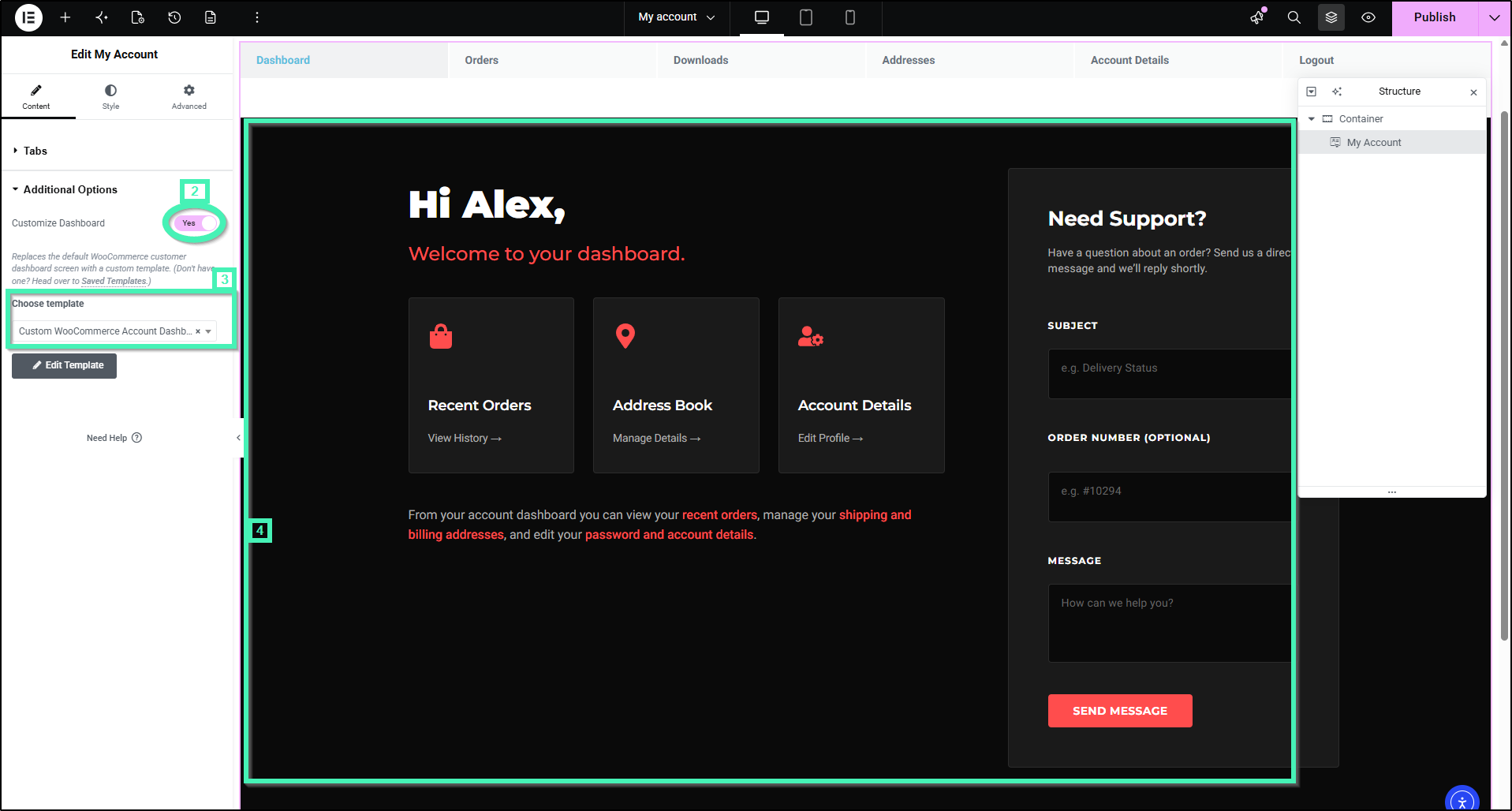Click the Subject input field
1512x811 pixels.
point(1169,374)
